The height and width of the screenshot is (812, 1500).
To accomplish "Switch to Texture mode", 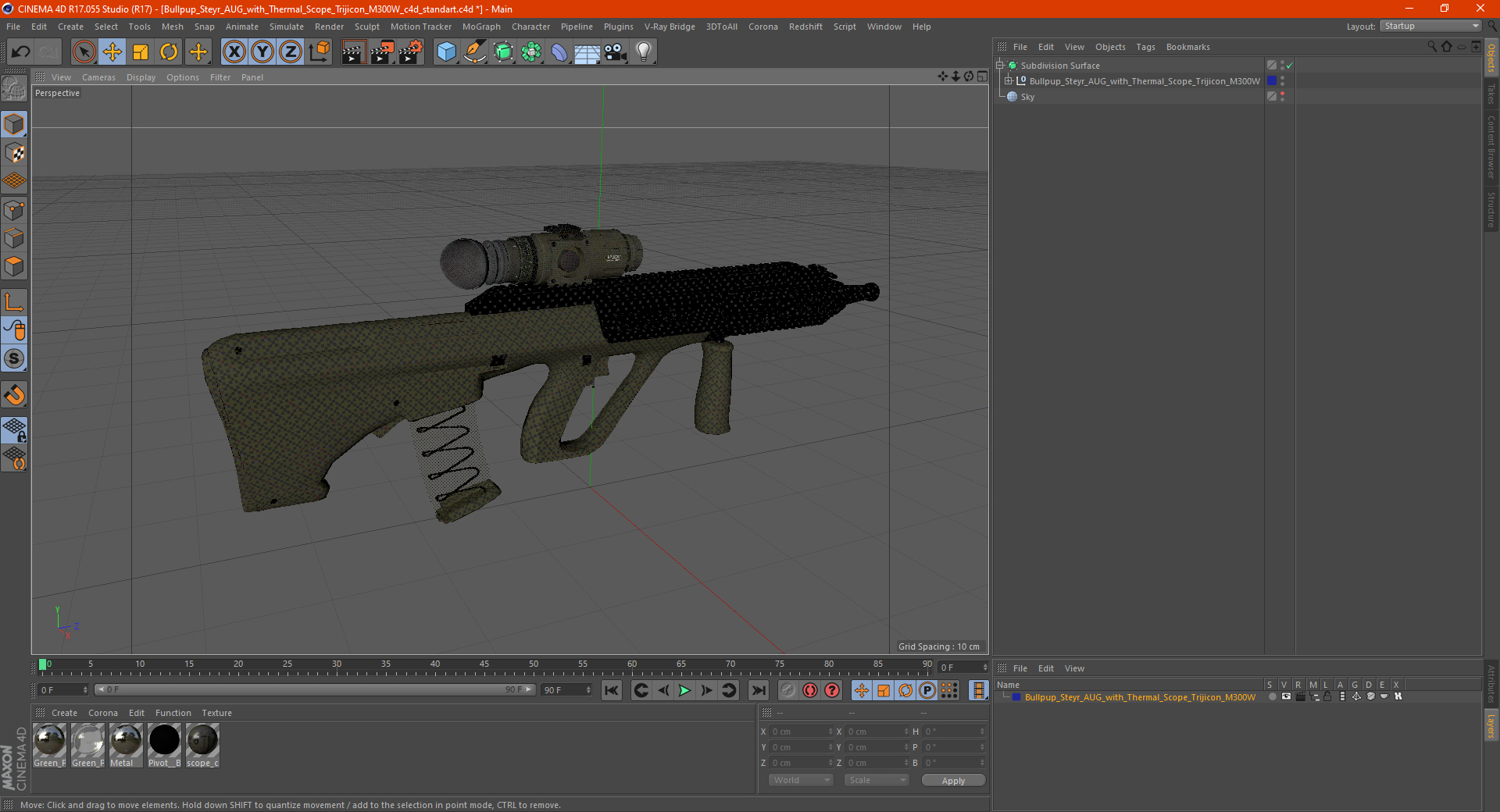I will (14, 152).
